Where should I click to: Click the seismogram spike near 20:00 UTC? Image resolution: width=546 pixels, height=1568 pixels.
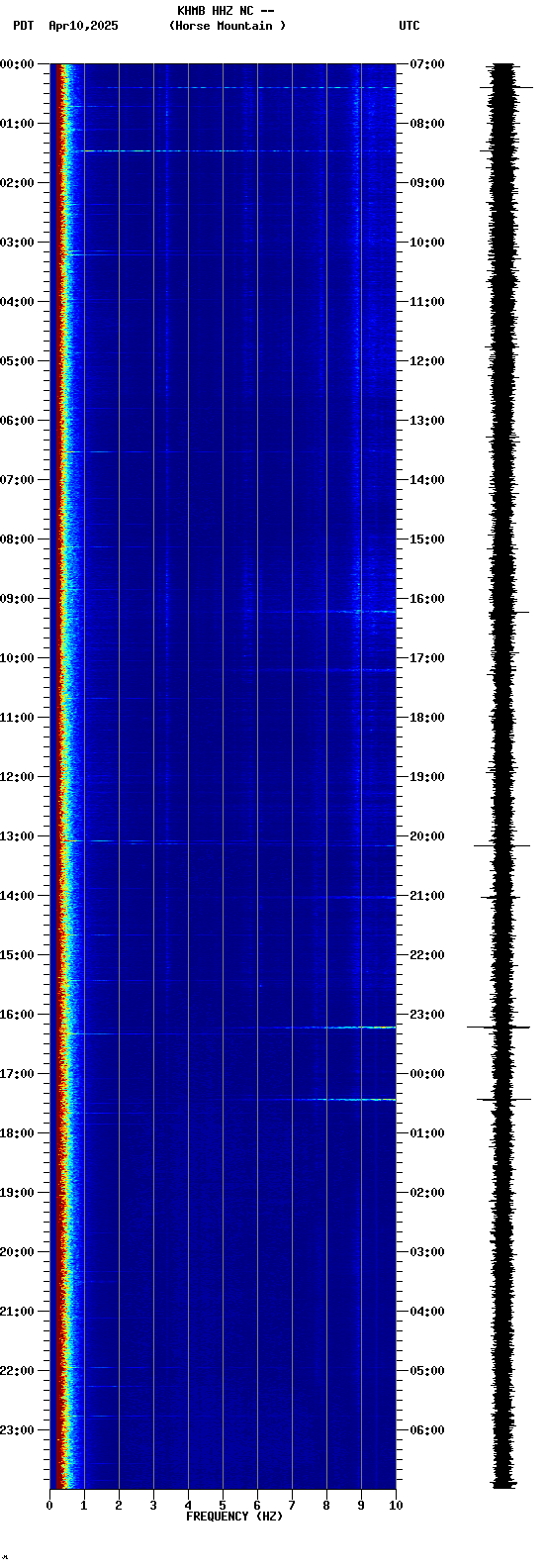(502, 845)
